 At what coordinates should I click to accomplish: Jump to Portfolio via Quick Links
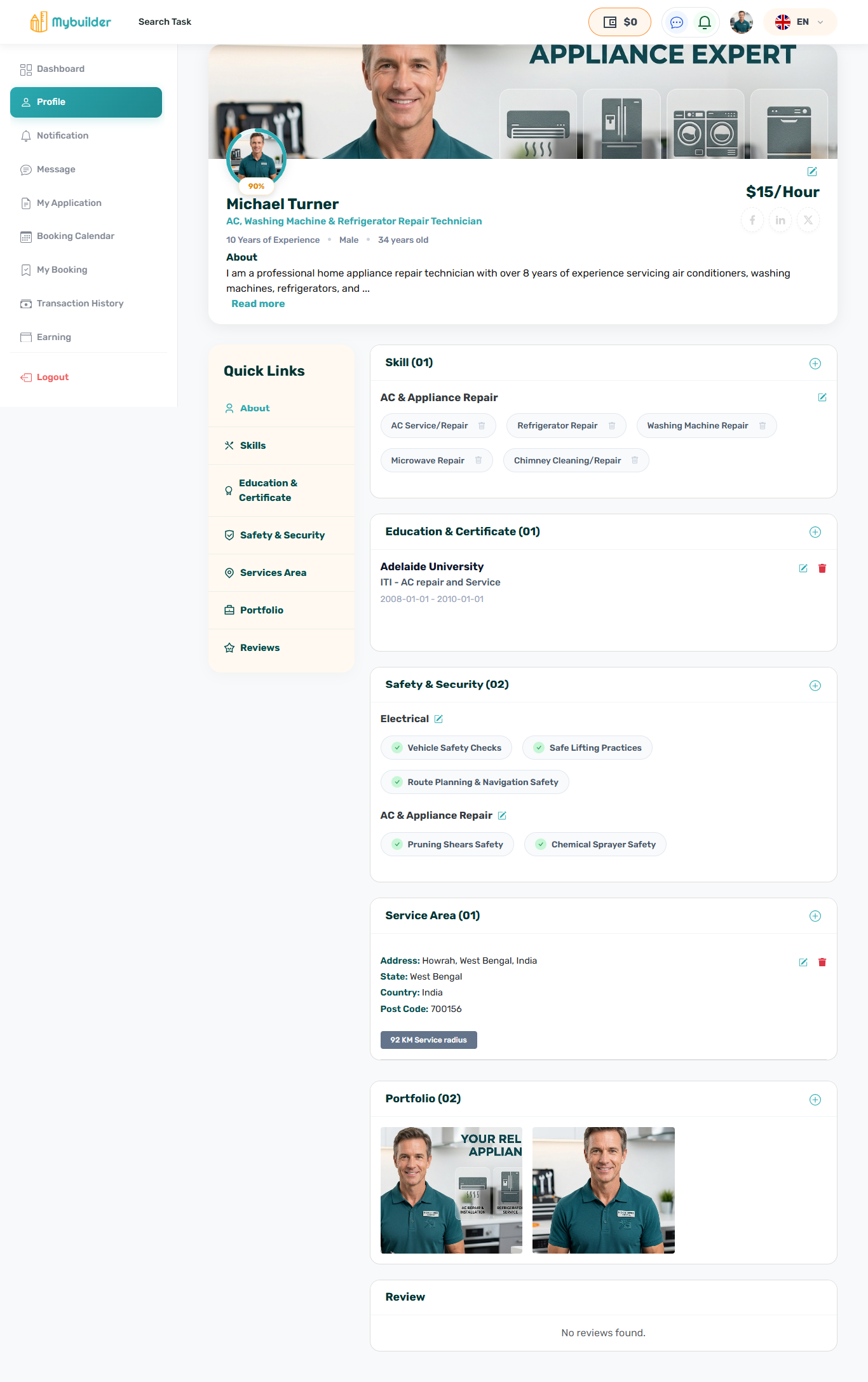click(x=281, y=610)
